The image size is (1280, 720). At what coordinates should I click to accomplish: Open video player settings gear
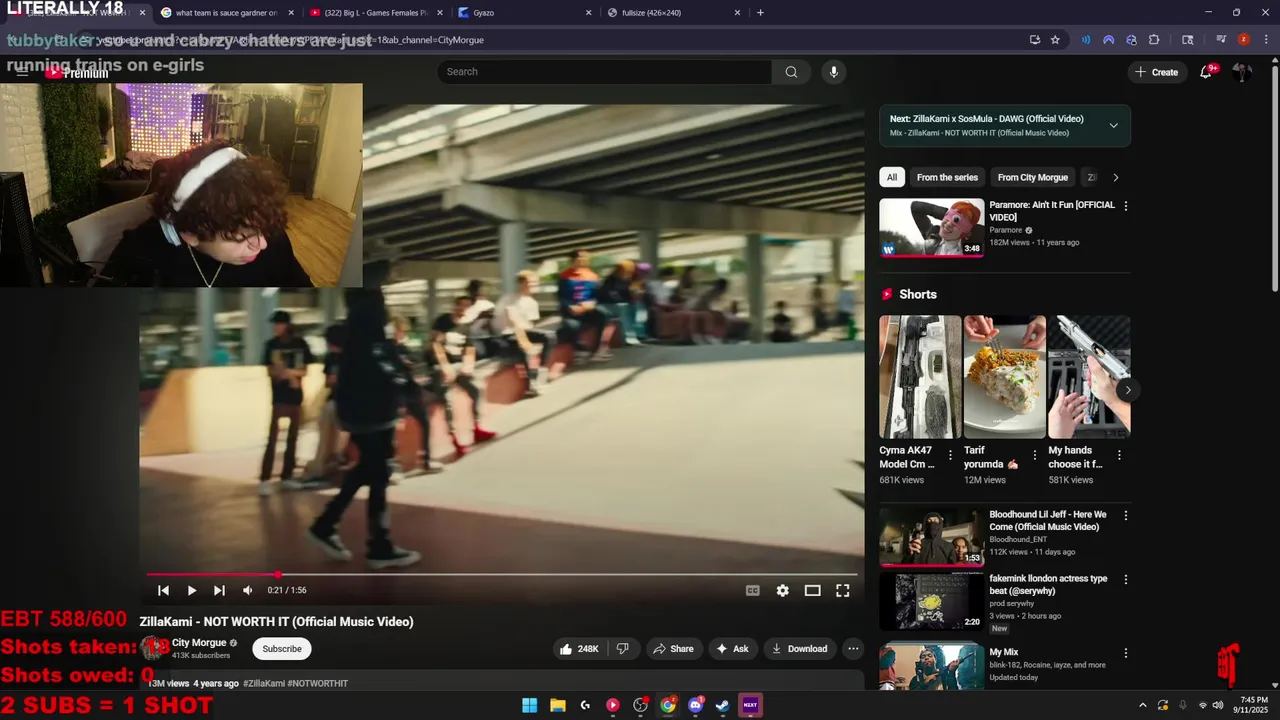[782, 590]
